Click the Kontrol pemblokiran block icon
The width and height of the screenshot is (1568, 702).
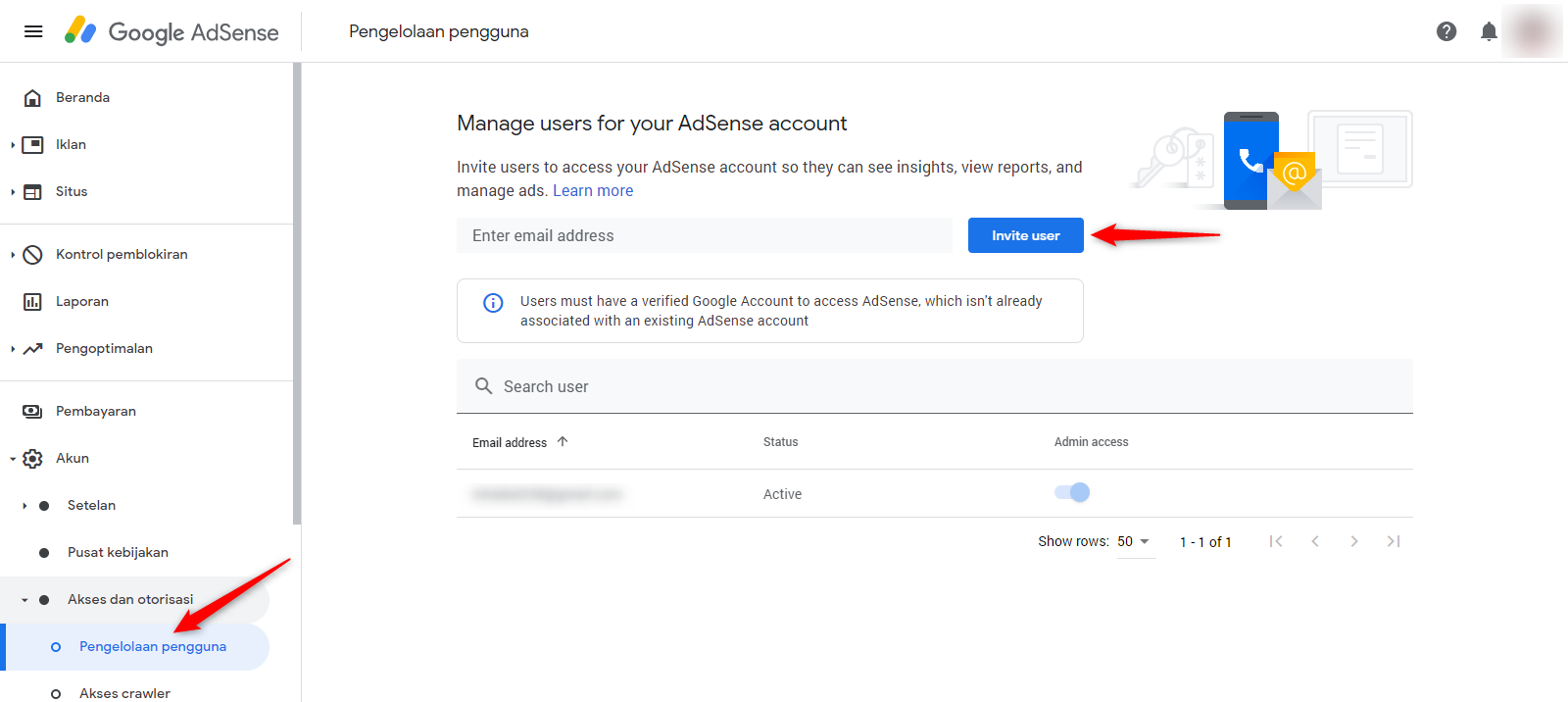click(32, 255)
